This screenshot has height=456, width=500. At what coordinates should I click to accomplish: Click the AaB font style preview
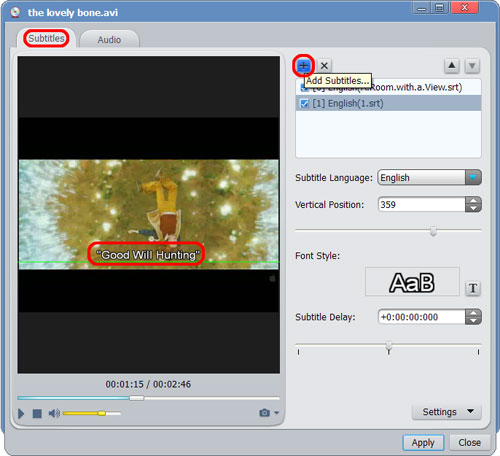point(412,282)
